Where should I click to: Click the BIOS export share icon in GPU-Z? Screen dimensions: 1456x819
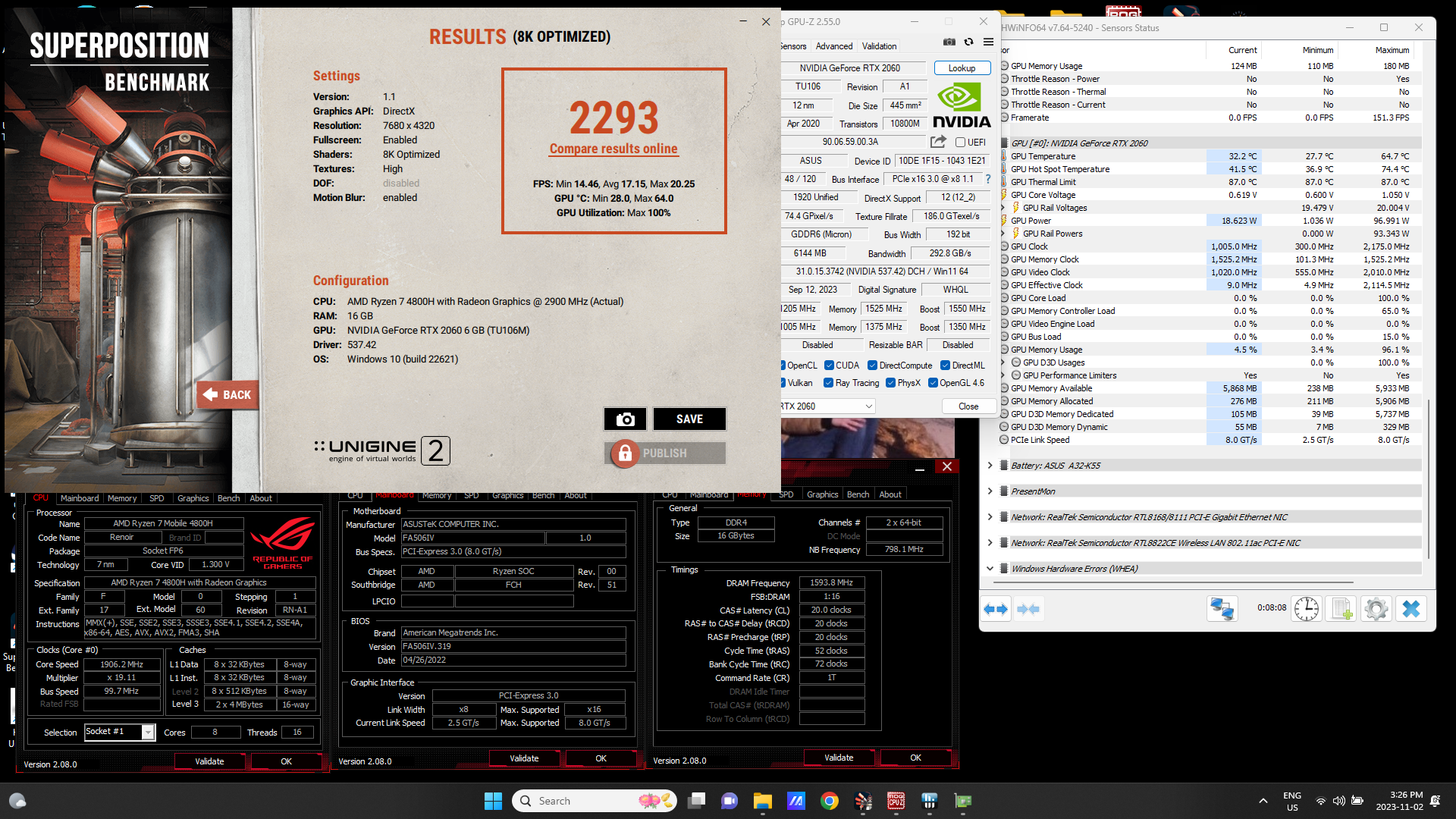pyautogui.click(x=938, y=142)
